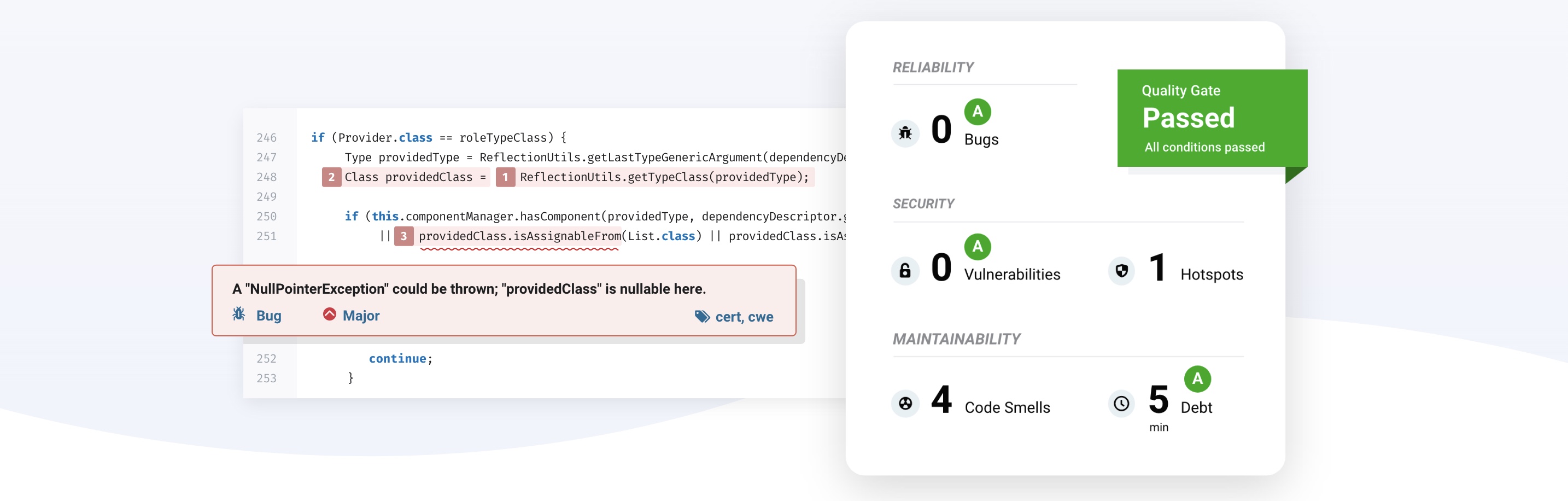The width and height of the screenshot is (1568, 501).
Task: Click the red Major severity icon
Action: (329, 314)
